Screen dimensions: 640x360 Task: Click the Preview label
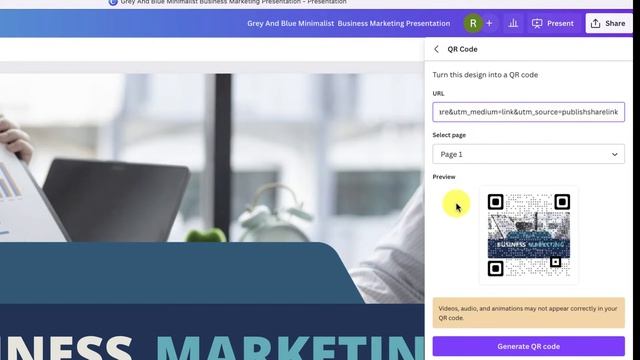point(444,177)
